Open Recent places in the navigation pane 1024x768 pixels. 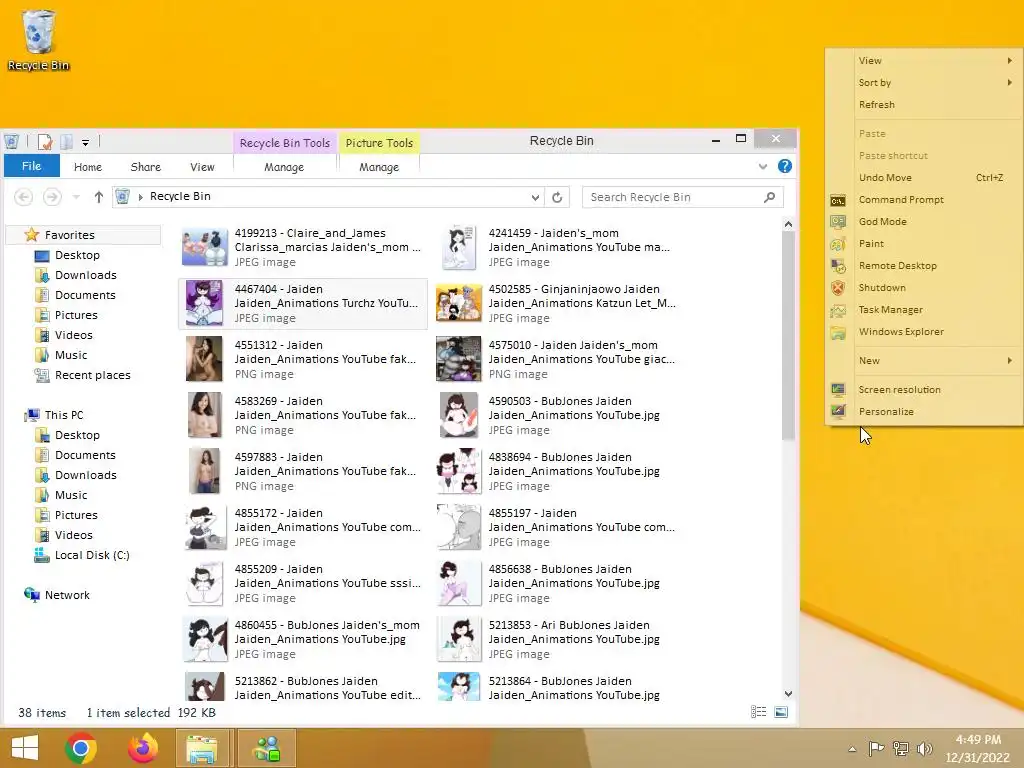(93, 376)
